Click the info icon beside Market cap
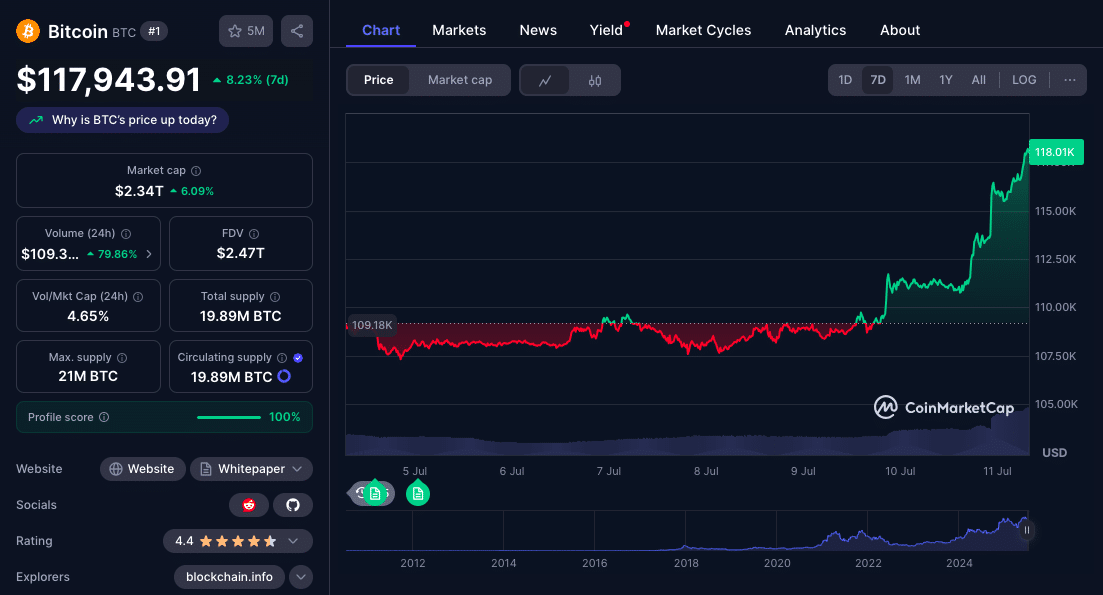Screen dimensions: 1103x595 point(196,171)
